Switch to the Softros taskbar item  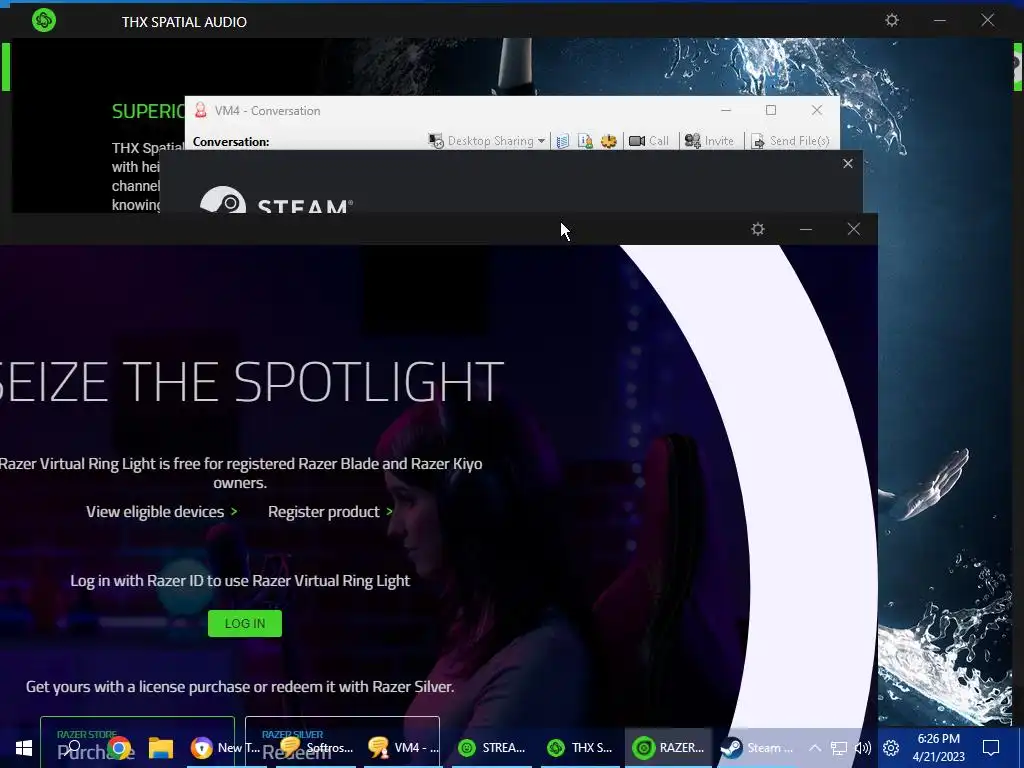tap(317, 748)
